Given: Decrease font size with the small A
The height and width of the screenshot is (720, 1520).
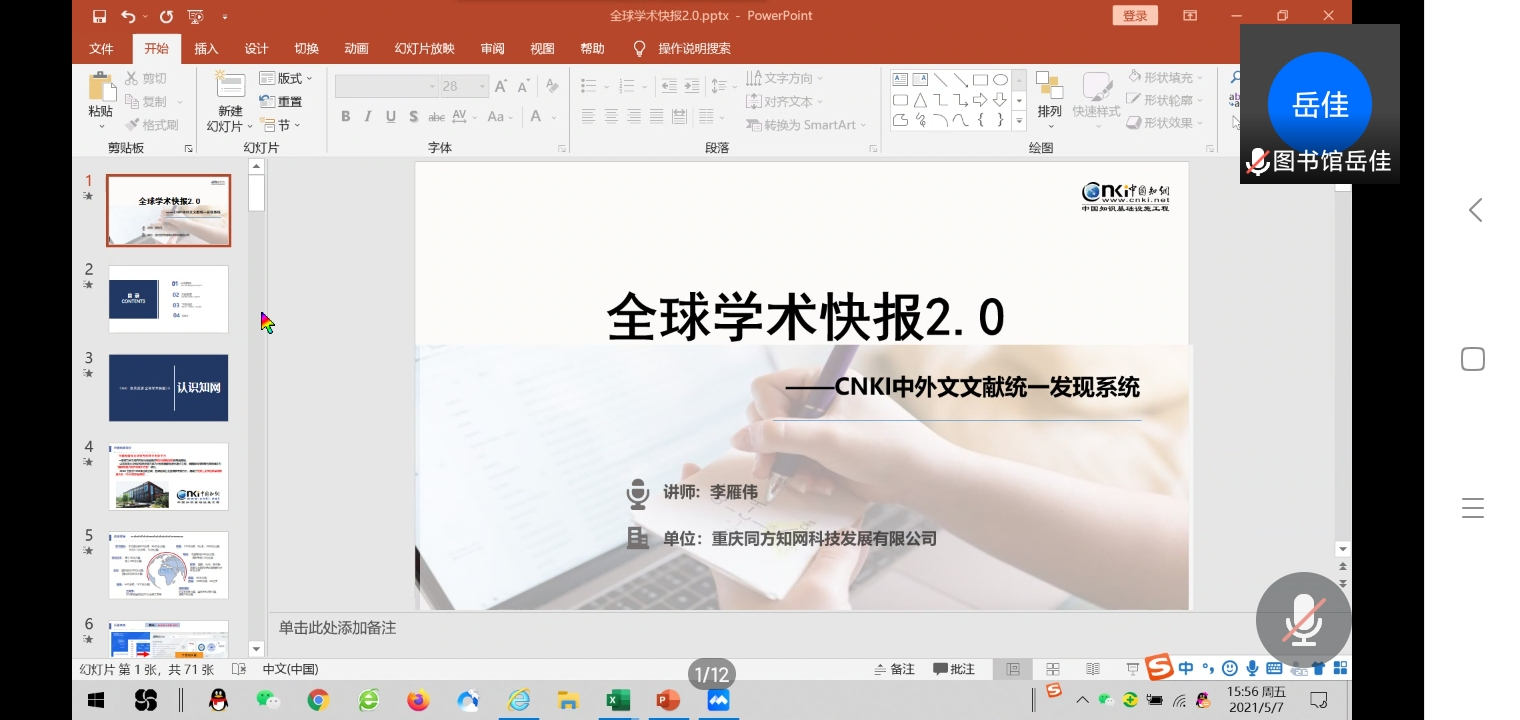Looking at the screenshot, I should coord(525,86).
